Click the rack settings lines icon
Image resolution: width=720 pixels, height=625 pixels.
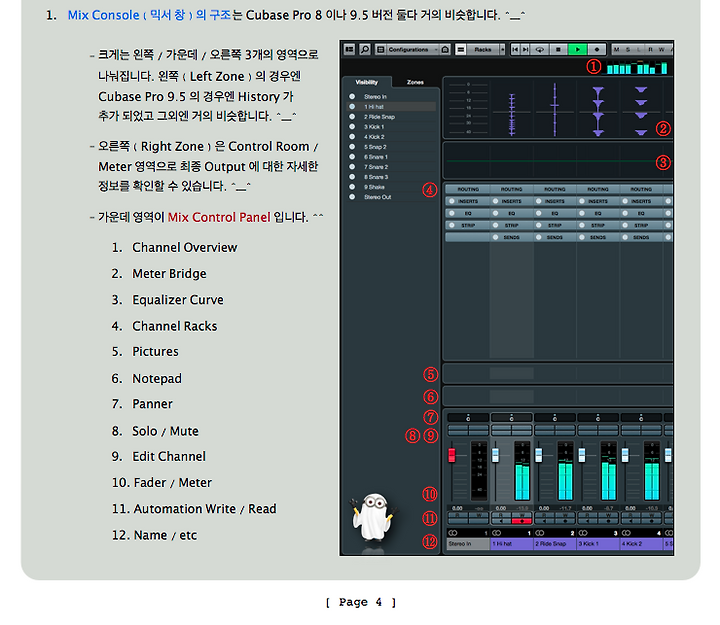click(461, 50)
